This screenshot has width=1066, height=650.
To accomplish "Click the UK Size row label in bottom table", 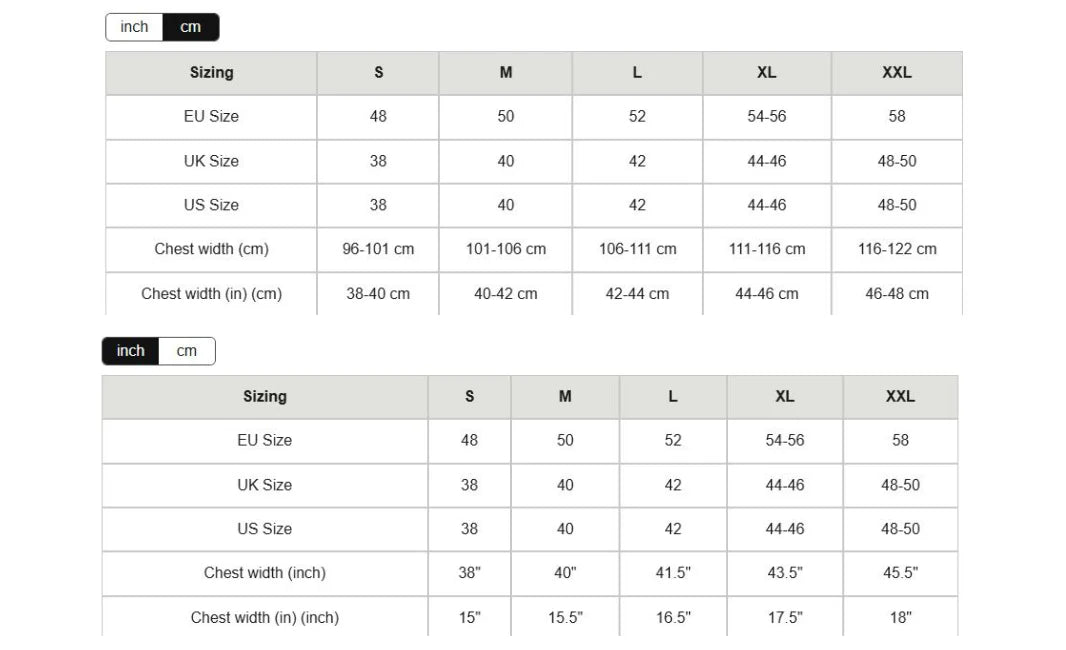I will (x=265, y=485).
